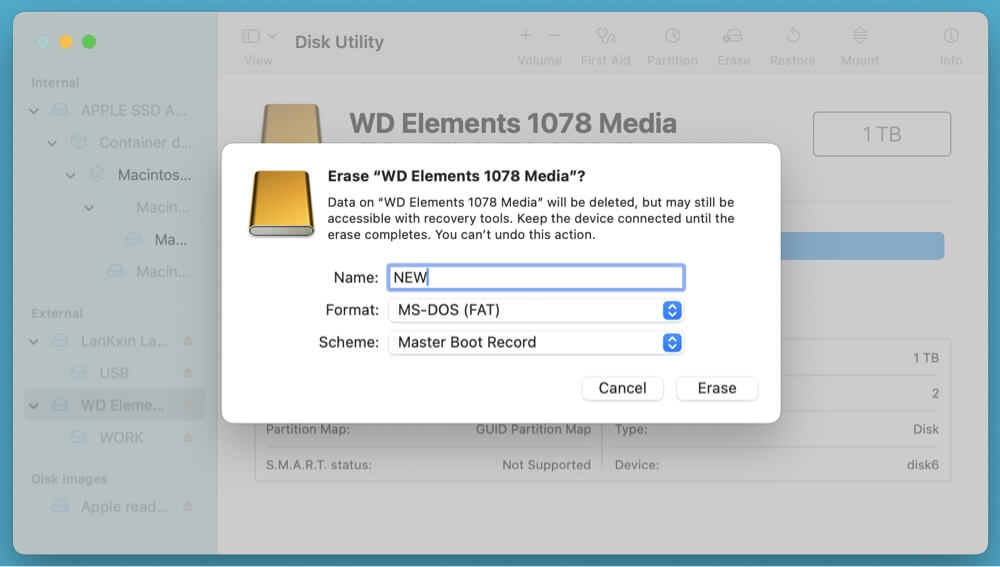Click the yellow drive icon in the dialog
This screenshot has width=1000, height=567.
(x=281, y=203)
